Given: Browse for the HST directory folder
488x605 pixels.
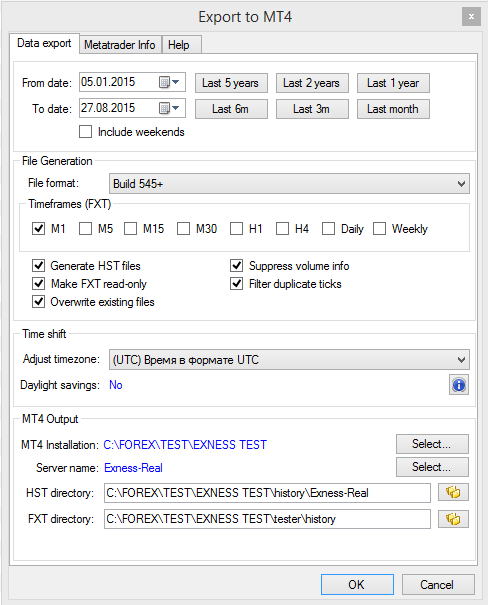Looking at the screenshot, I should 453,492.
